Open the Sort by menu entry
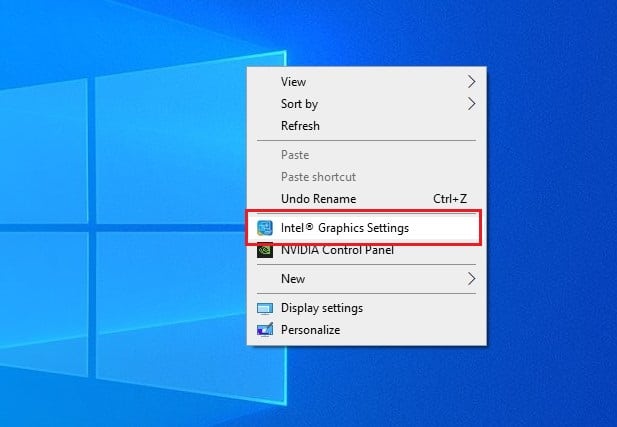The height and width of the screenshot is (427, 617). (x=366, y=104)
